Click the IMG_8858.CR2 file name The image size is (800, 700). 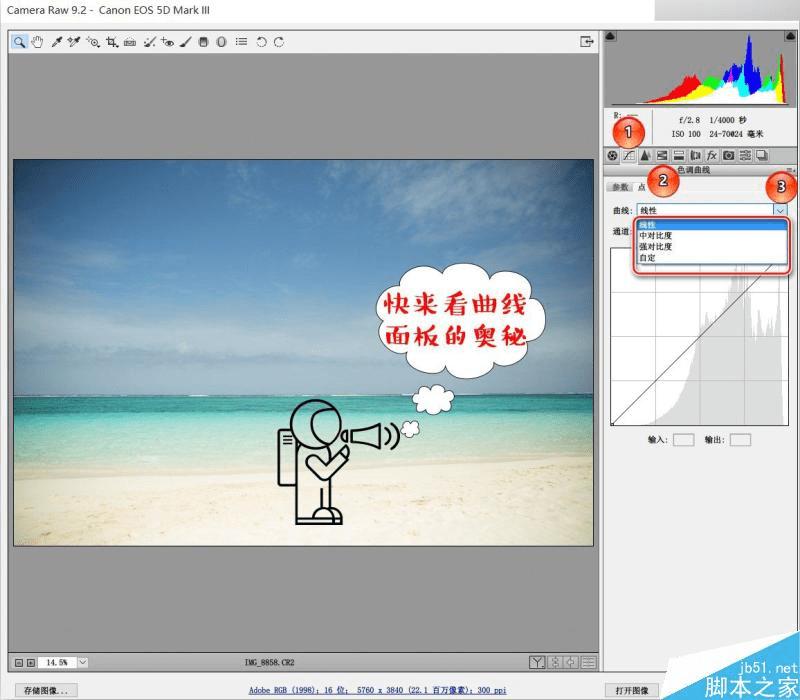tap(269, 662)
